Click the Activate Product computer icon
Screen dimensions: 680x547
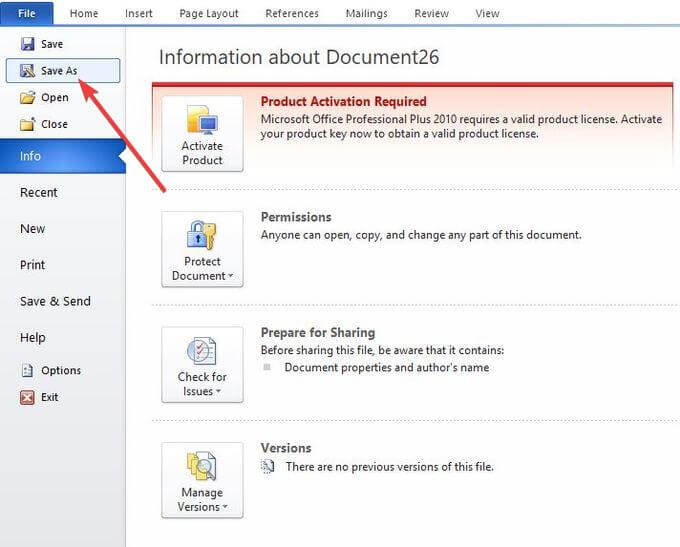[202, 119]
